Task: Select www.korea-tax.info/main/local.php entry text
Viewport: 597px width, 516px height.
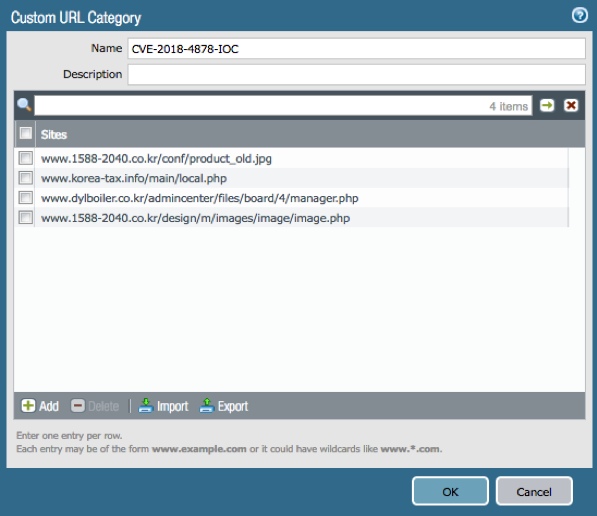Action: [134, 178]
